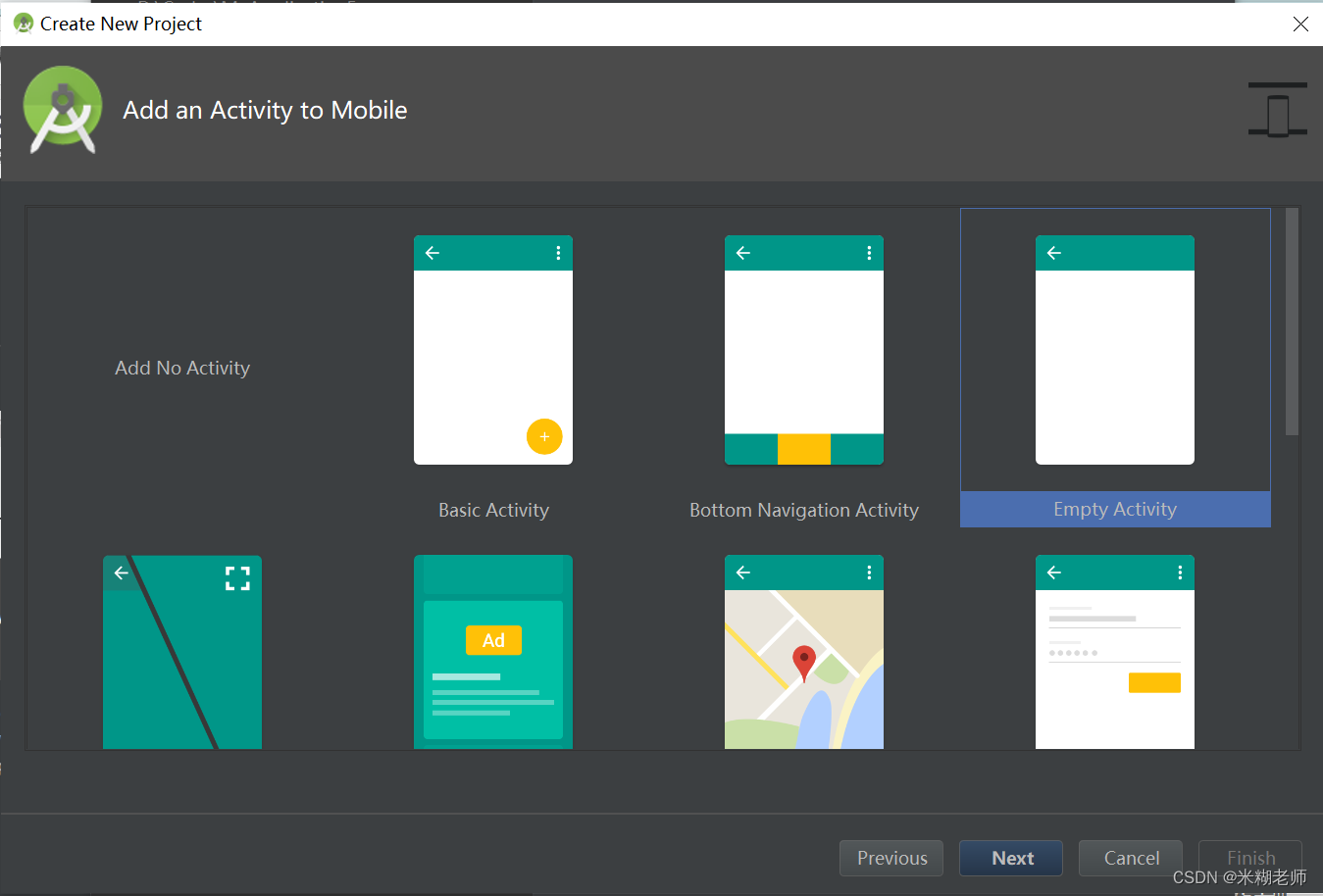Click the yellow center tab in Bottom Navigation preview
The height and width of the screenshot is (896, 1323).
pos(804,449)
